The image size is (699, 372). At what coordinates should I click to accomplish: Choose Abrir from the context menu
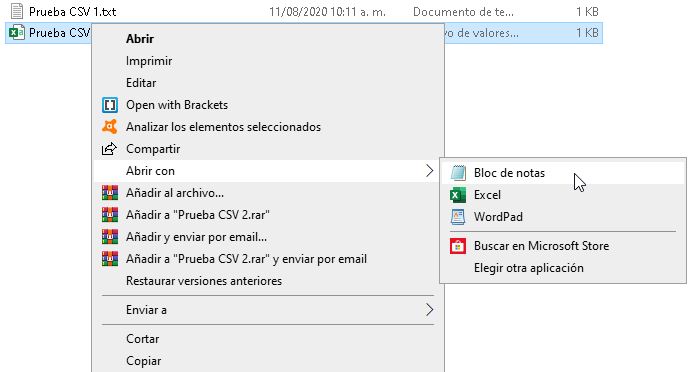tap(140, 39)
